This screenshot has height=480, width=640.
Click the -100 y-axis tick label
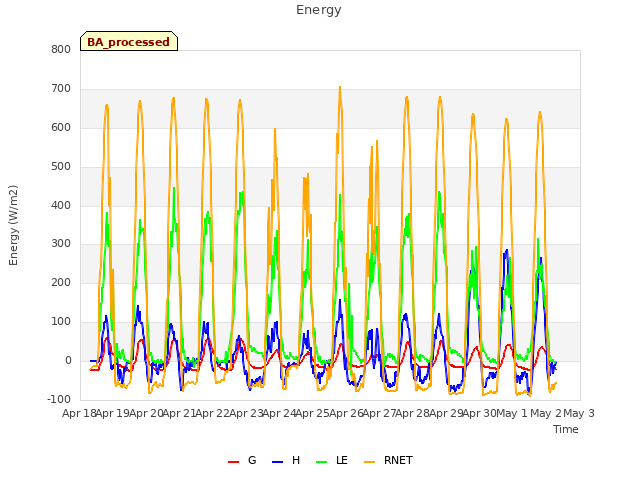click(59, 399)
